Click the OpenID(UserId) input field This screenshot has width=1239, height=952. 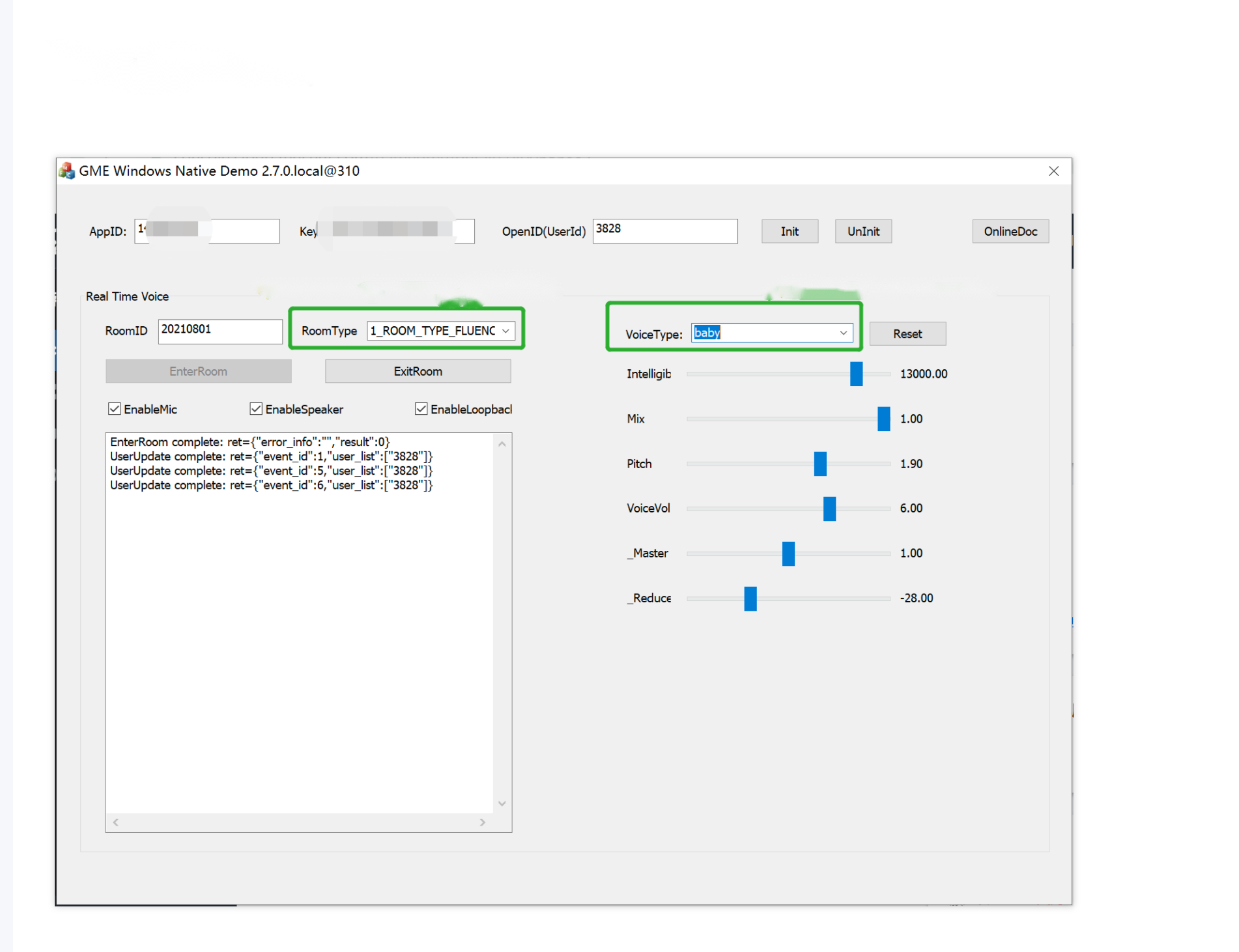tap(665, 231)
